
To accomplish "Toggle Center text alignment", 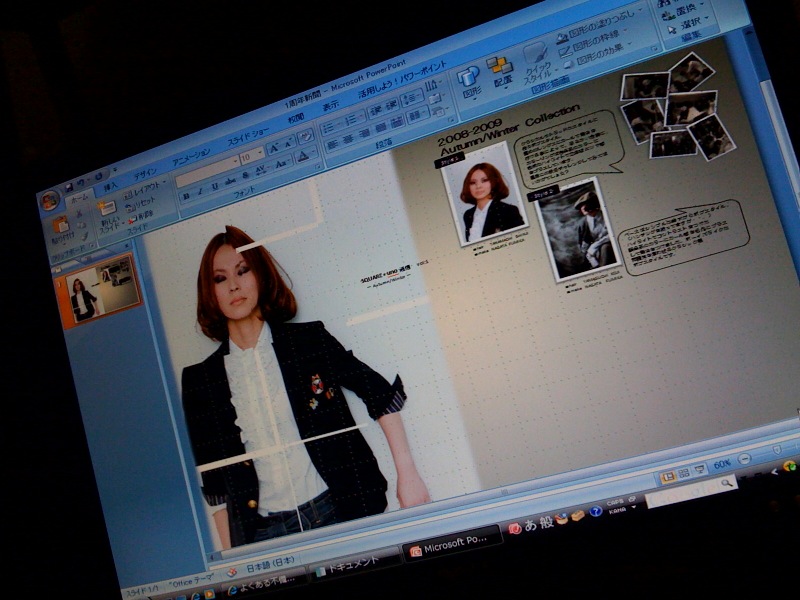I will (x=348, y=139).
